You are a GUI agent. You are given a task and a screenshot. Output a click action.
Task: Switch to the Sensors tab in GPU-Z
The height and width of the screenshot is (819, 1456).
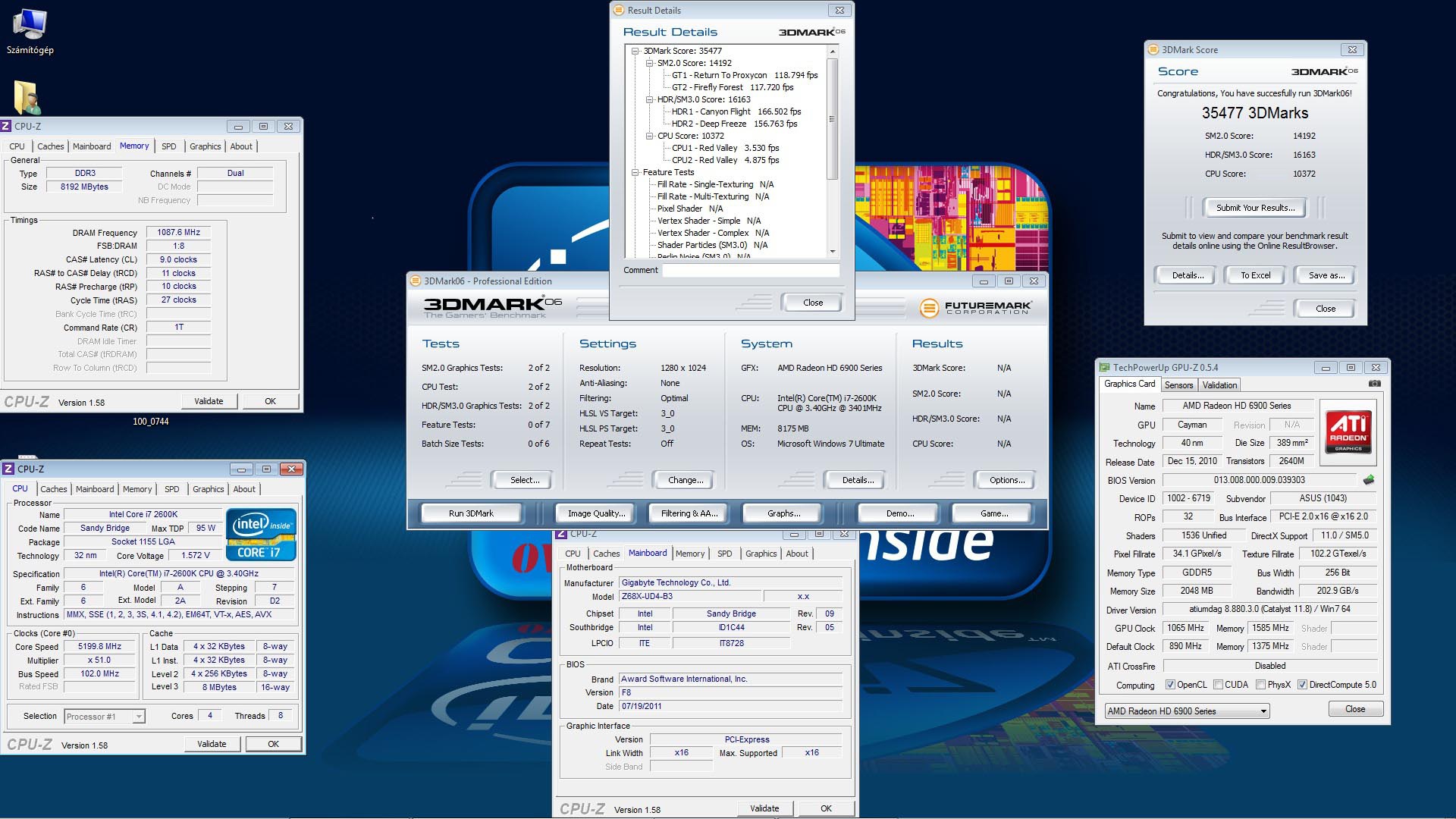1178,385
